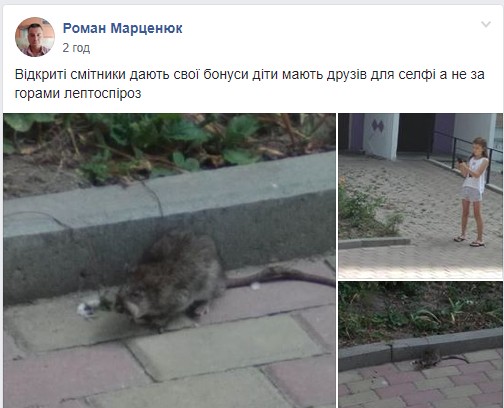This screenshot has width=504, height=408.
Task: Open the large rat close-up photo
Action: [x=169, y=260]
